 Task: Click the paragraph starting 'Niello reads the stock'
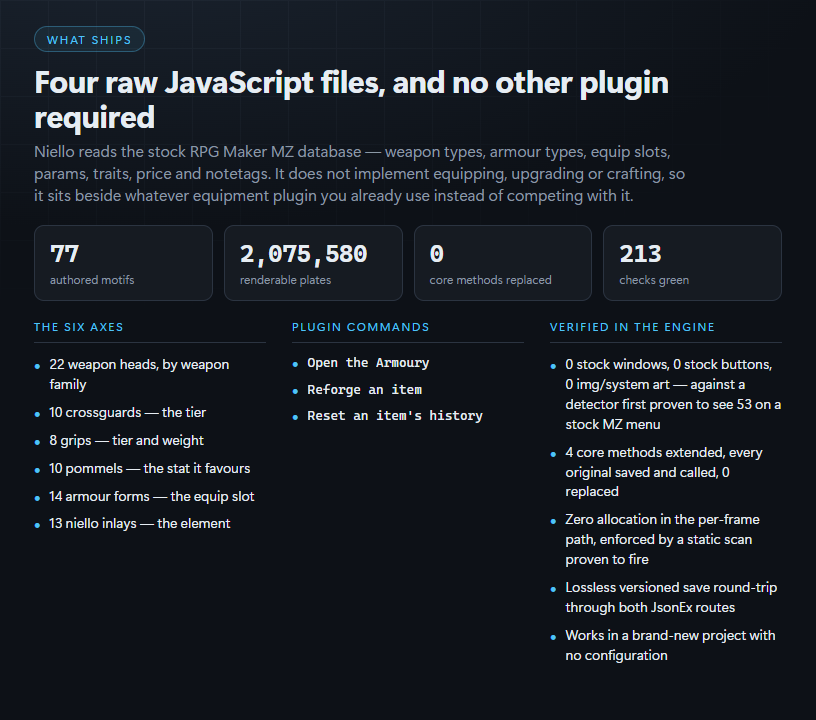click(x=359, y=174)
